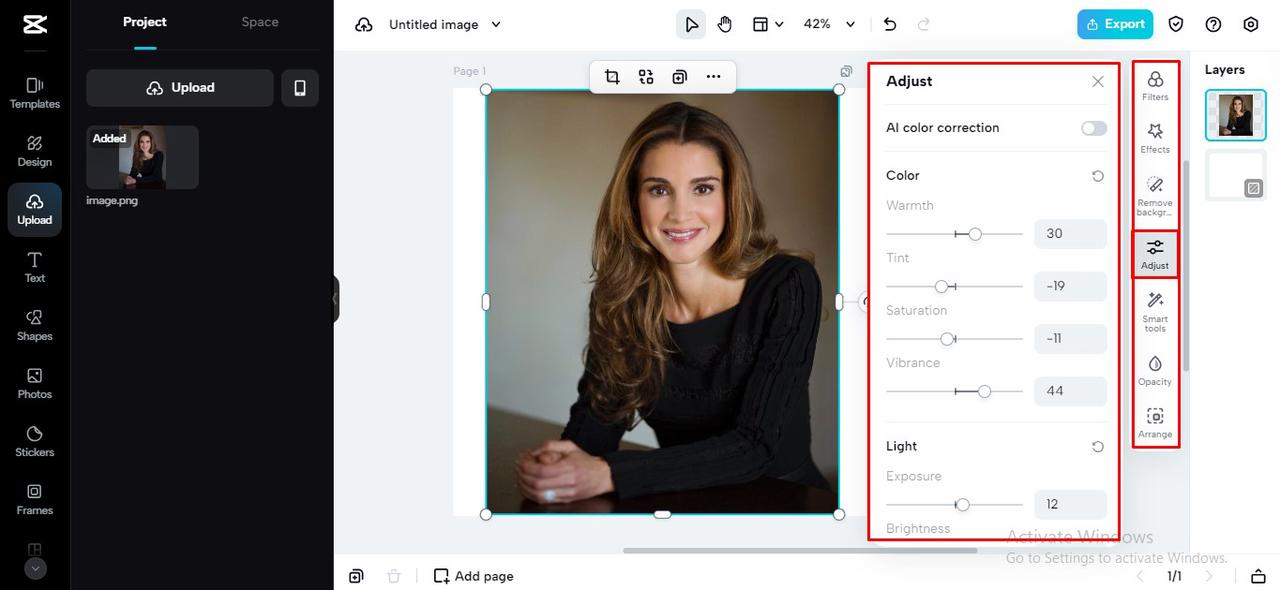Select the portrait layer thumbnail in Layers

[x=1235, y=115]
